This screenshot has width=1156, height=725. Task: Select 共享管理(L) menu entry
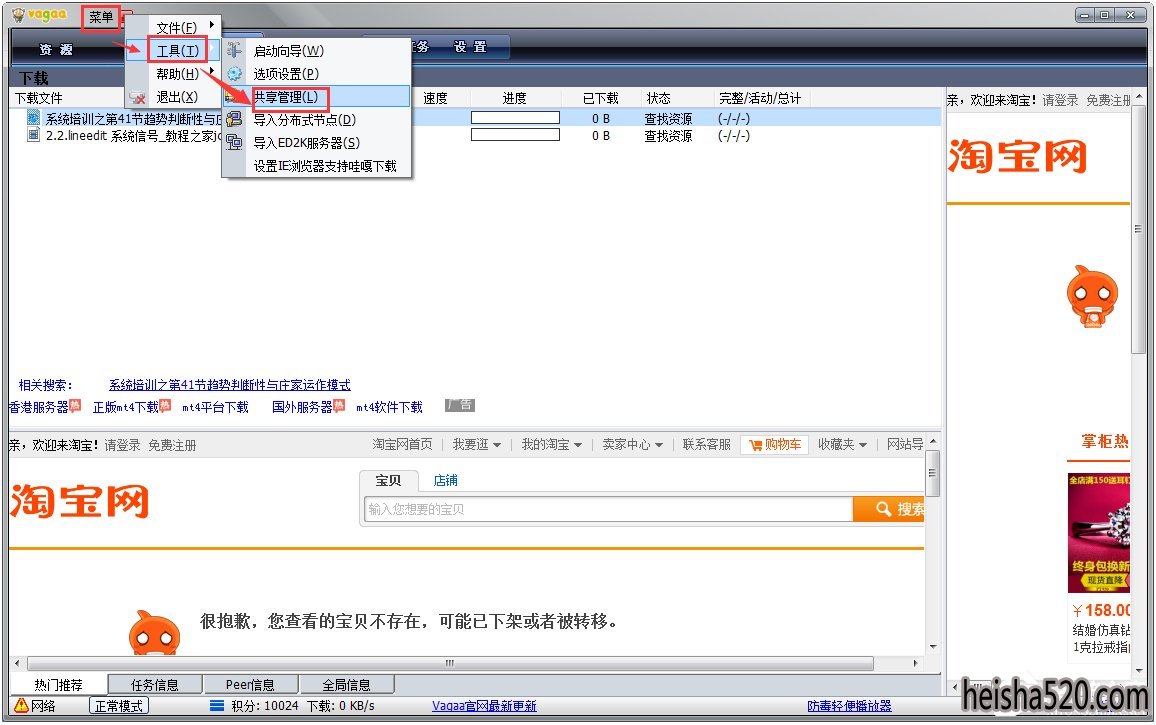(286, 97)
